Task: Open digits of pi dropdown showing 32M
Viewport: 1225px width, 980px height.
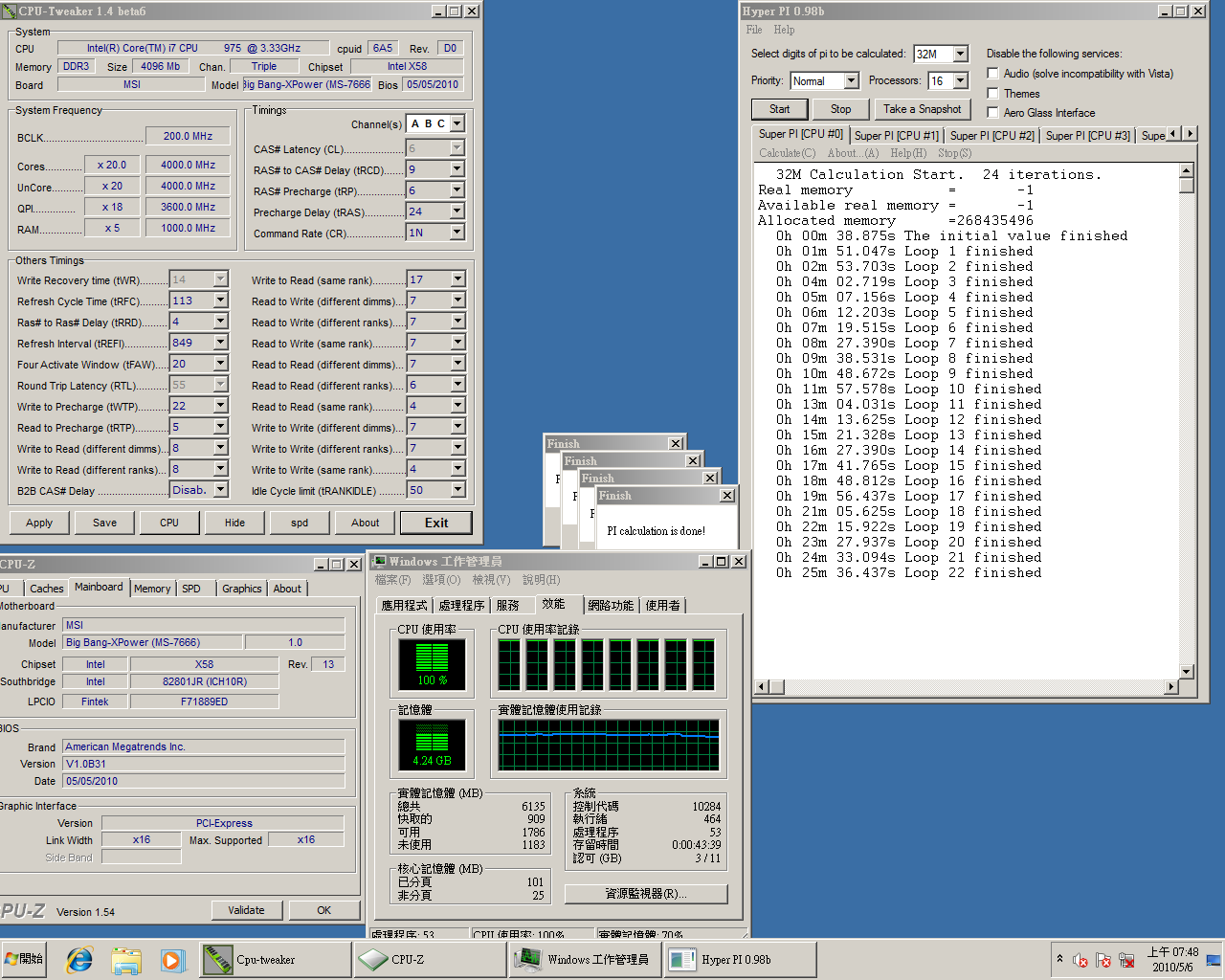Action: coord(960,54)
